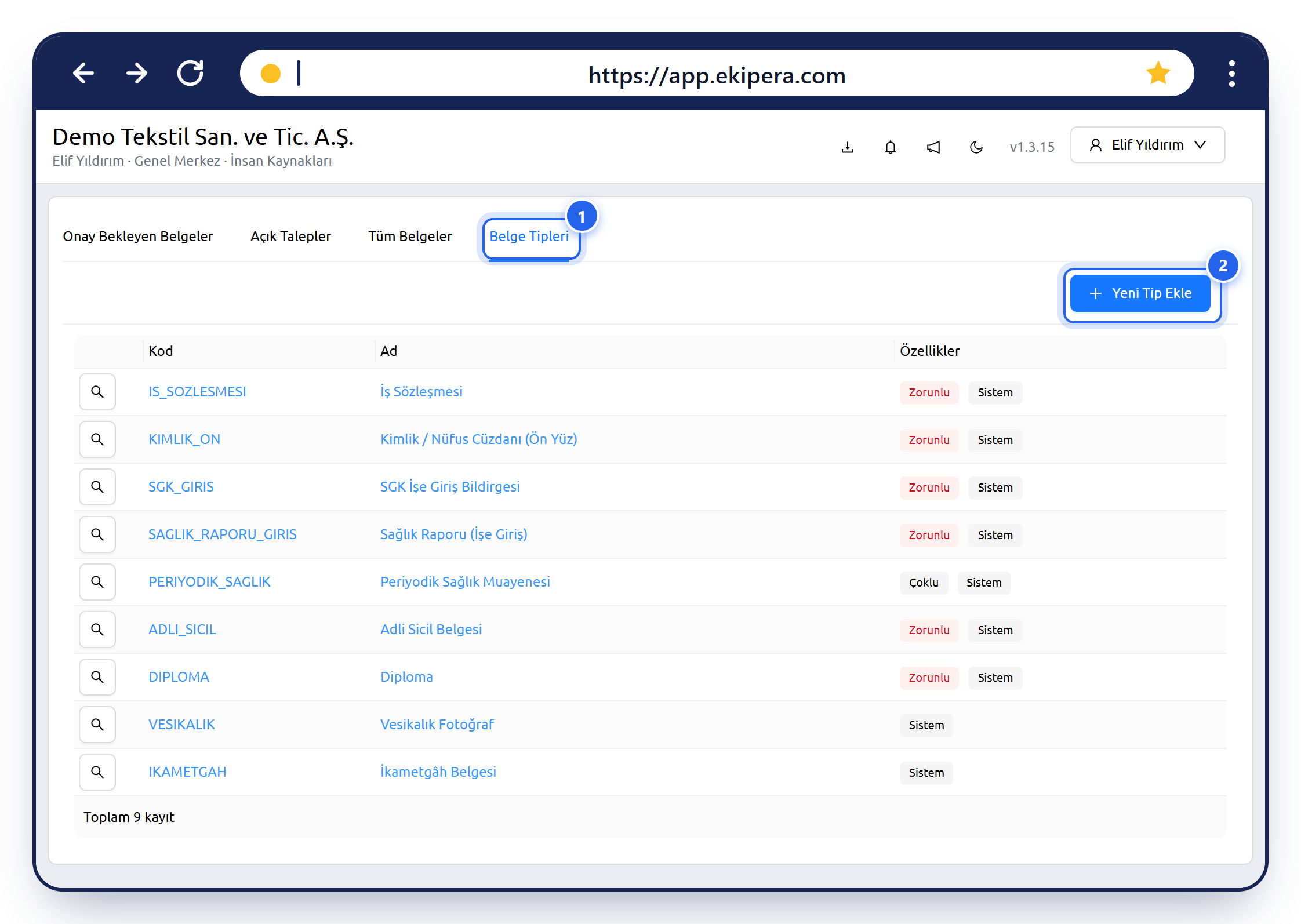Click the Kimlik / Nüfus Cüzdanı (Ön Yüz) link

pyautogui.click(x=479, y=439)
